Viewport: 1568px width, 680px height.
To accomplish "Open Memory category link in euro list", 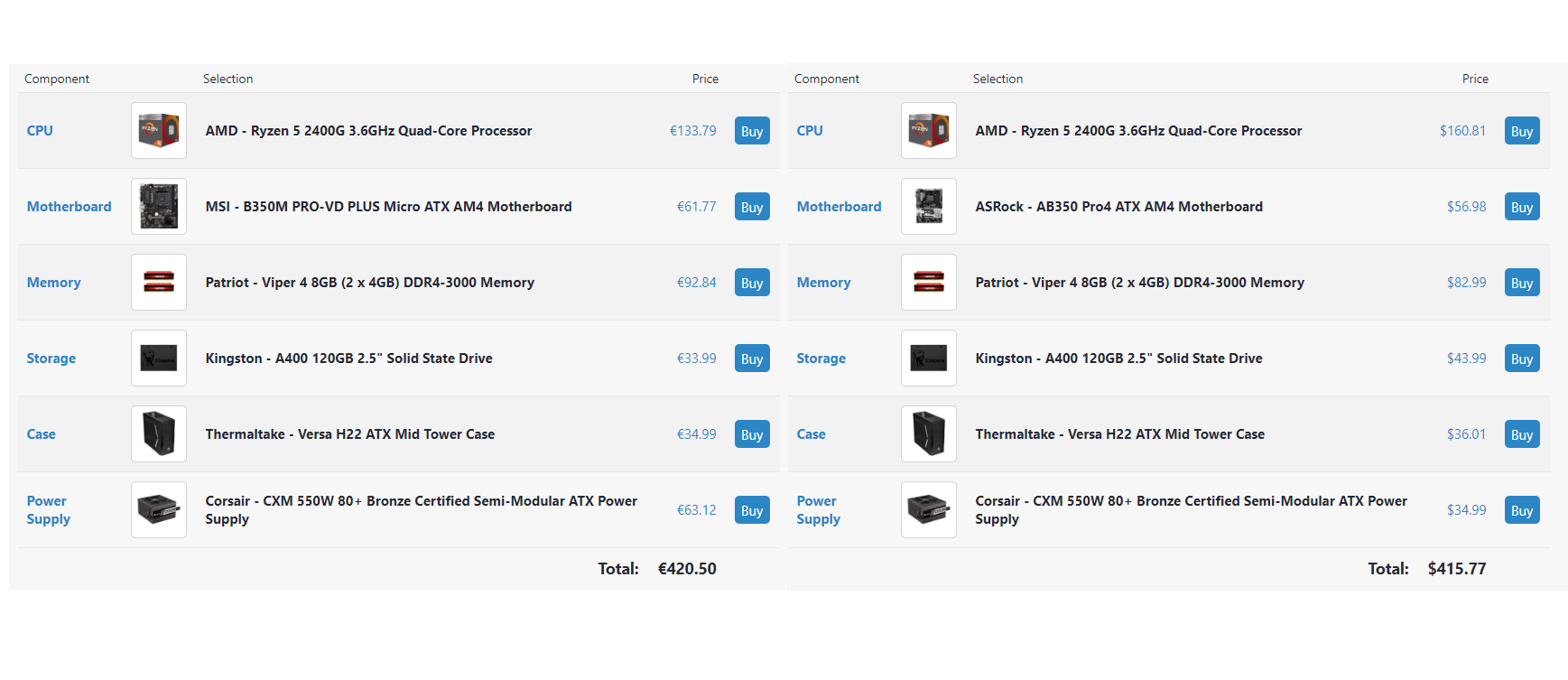I will 54,283.
